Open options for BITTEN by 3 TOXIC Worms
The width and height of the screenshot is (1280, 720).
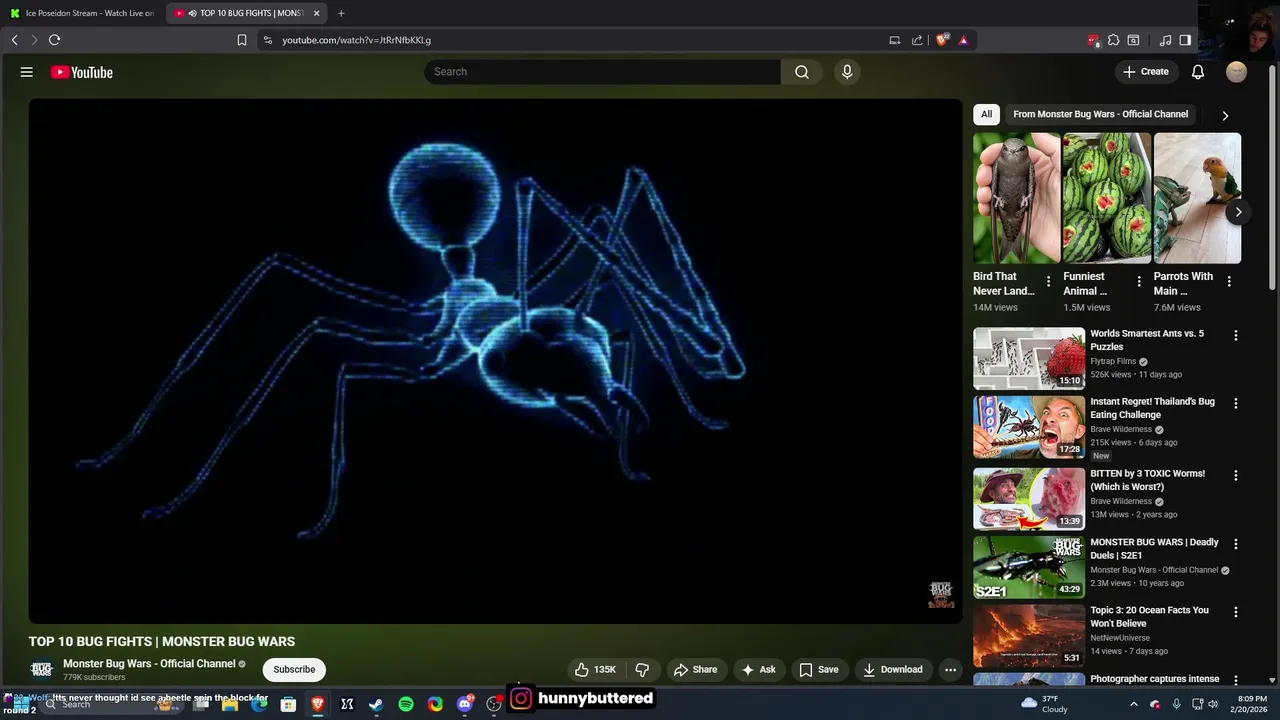pos(1236,476)
